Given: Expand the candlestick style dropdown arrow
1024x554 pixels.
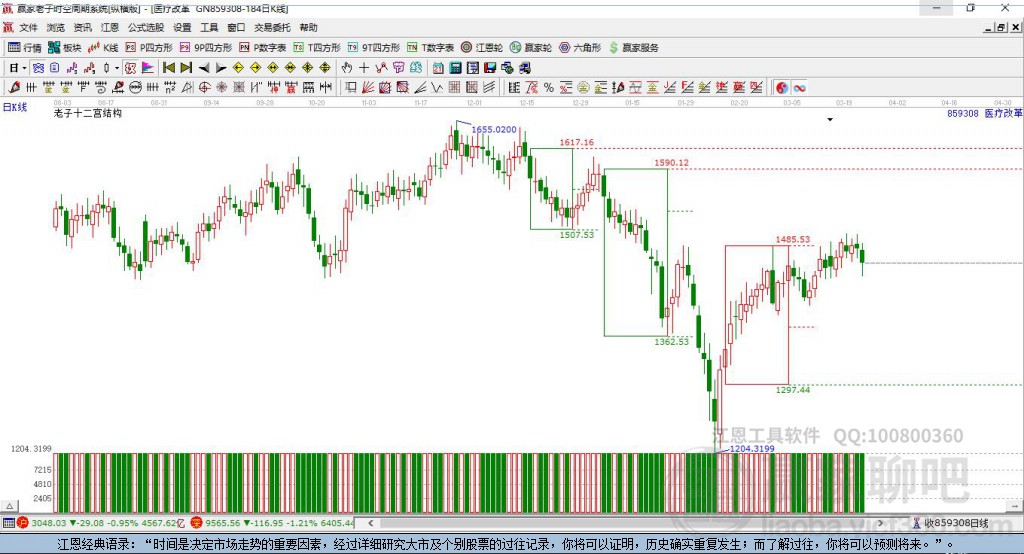Looking at the screenshot, I should point(117,68).
